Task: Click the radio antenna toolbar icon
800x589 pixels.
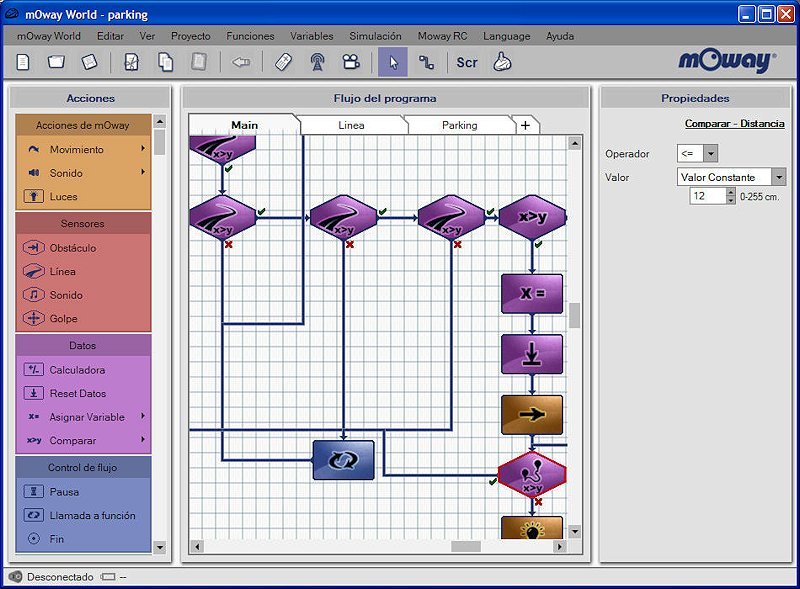Action: [317, 62]
